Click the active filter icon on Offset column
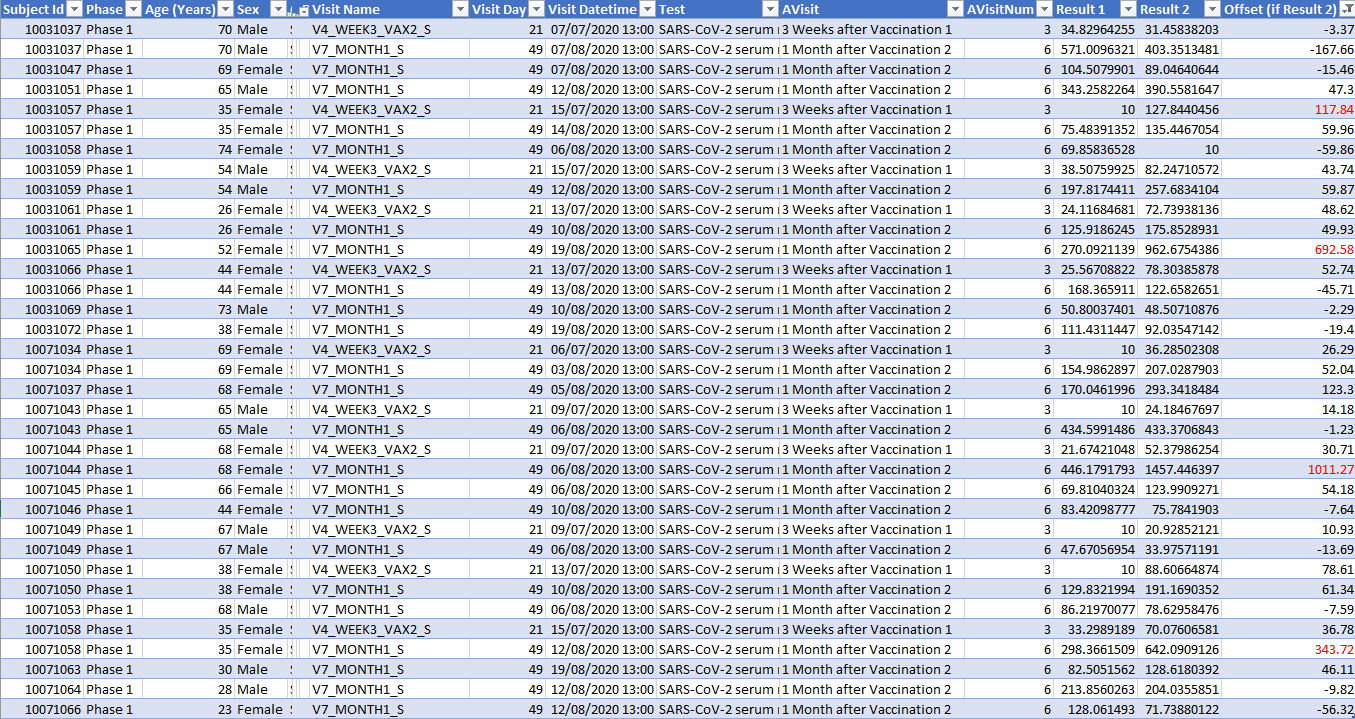Screen dimensions: 1355x719 click(1346, 9)
